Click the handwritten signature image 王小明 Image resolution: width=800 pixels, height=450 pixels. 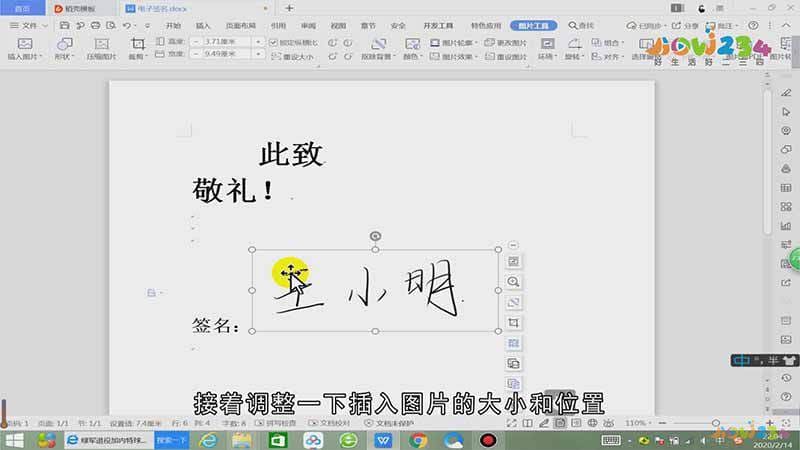pos(375,290)
